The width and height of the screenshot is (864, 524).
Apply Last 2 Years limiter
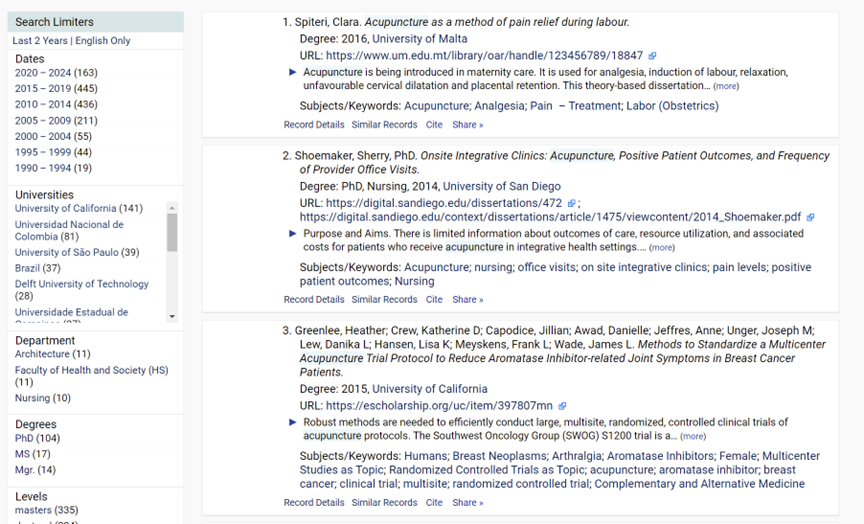(x=40, y=41)
